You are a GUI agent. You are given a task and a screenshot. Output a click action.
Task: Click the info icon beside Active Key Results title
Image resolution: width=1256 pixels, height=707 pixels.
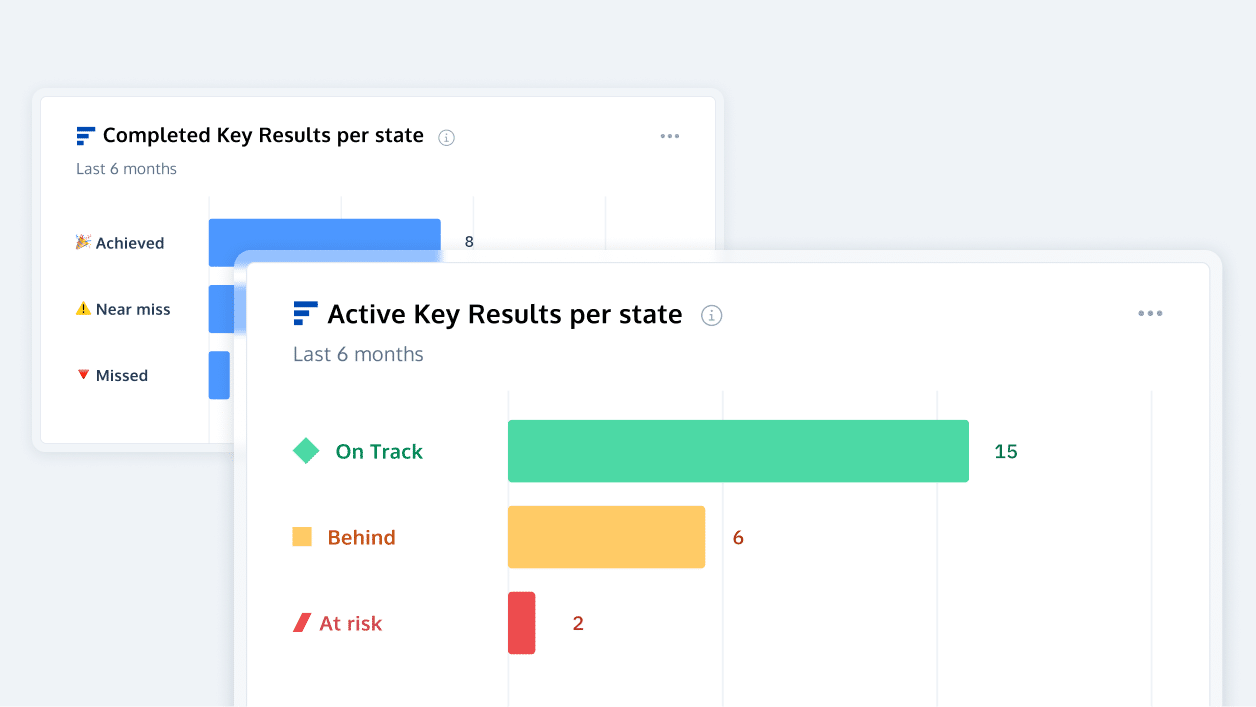click(712, 316)
